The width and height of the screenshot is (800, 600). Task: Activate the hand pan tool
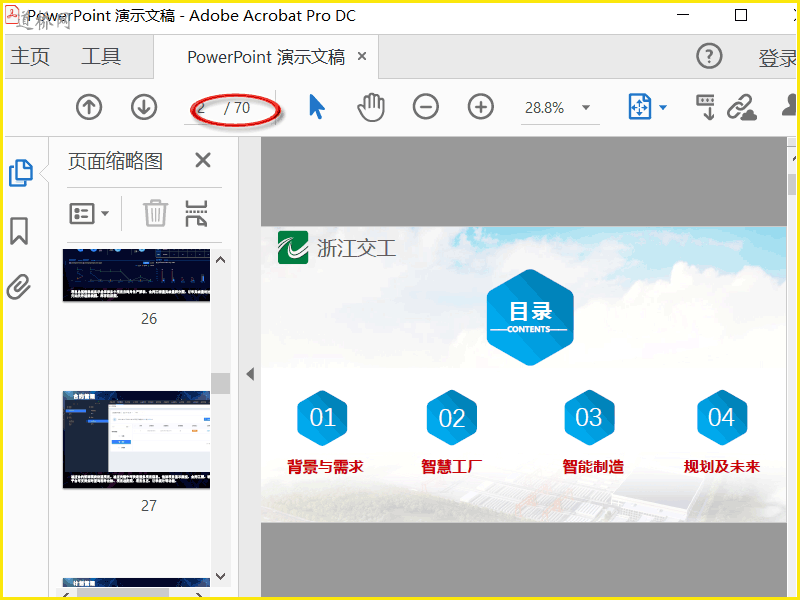point(371,107)
